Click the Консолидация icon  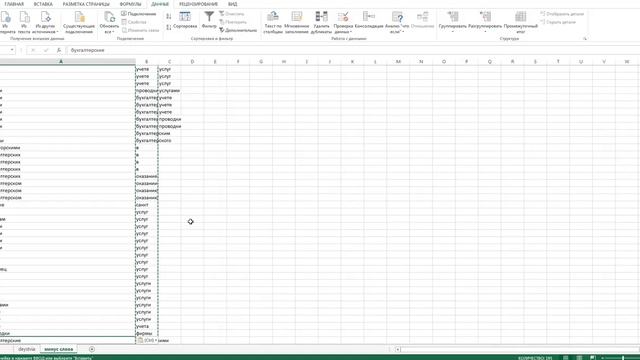(369, 20)
